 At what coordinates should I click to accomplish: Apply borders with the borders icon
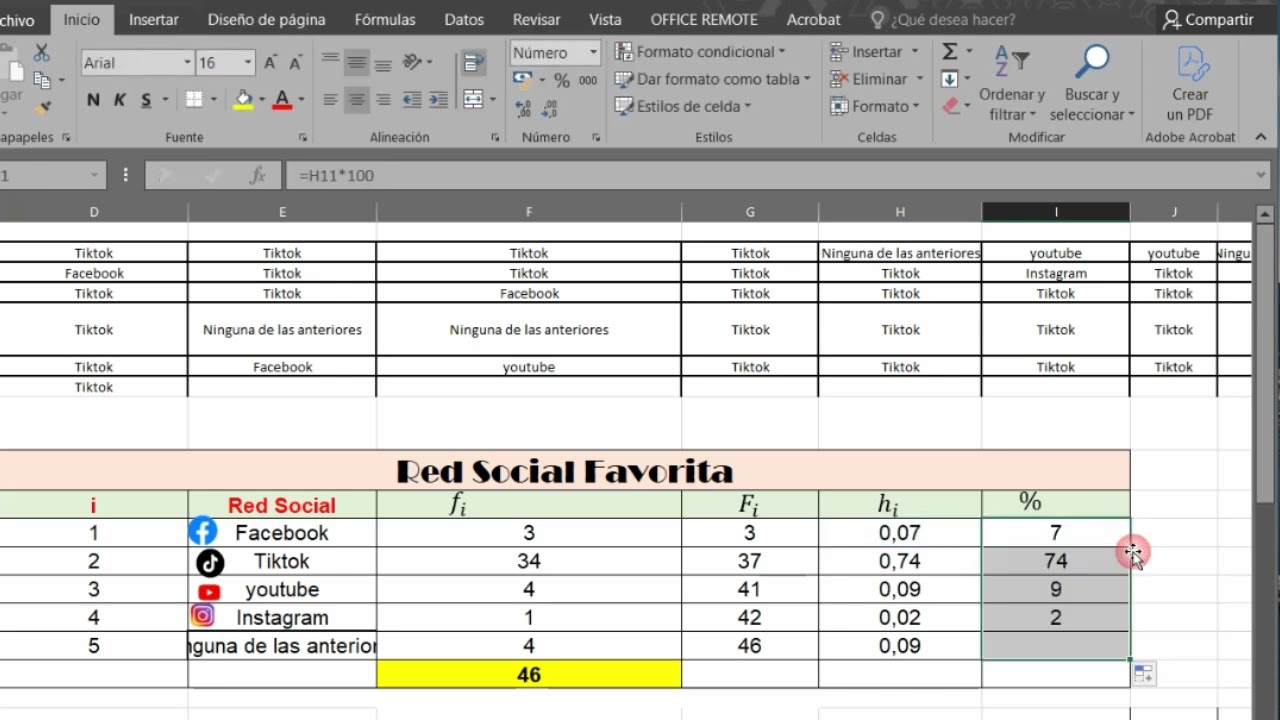pos(194,100)
